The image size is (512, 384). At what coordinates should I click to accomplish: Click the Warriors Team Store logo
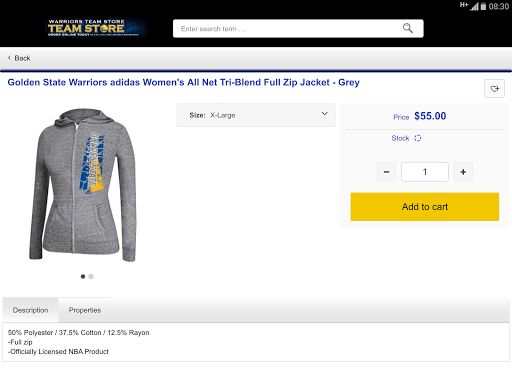pos(97,28)
